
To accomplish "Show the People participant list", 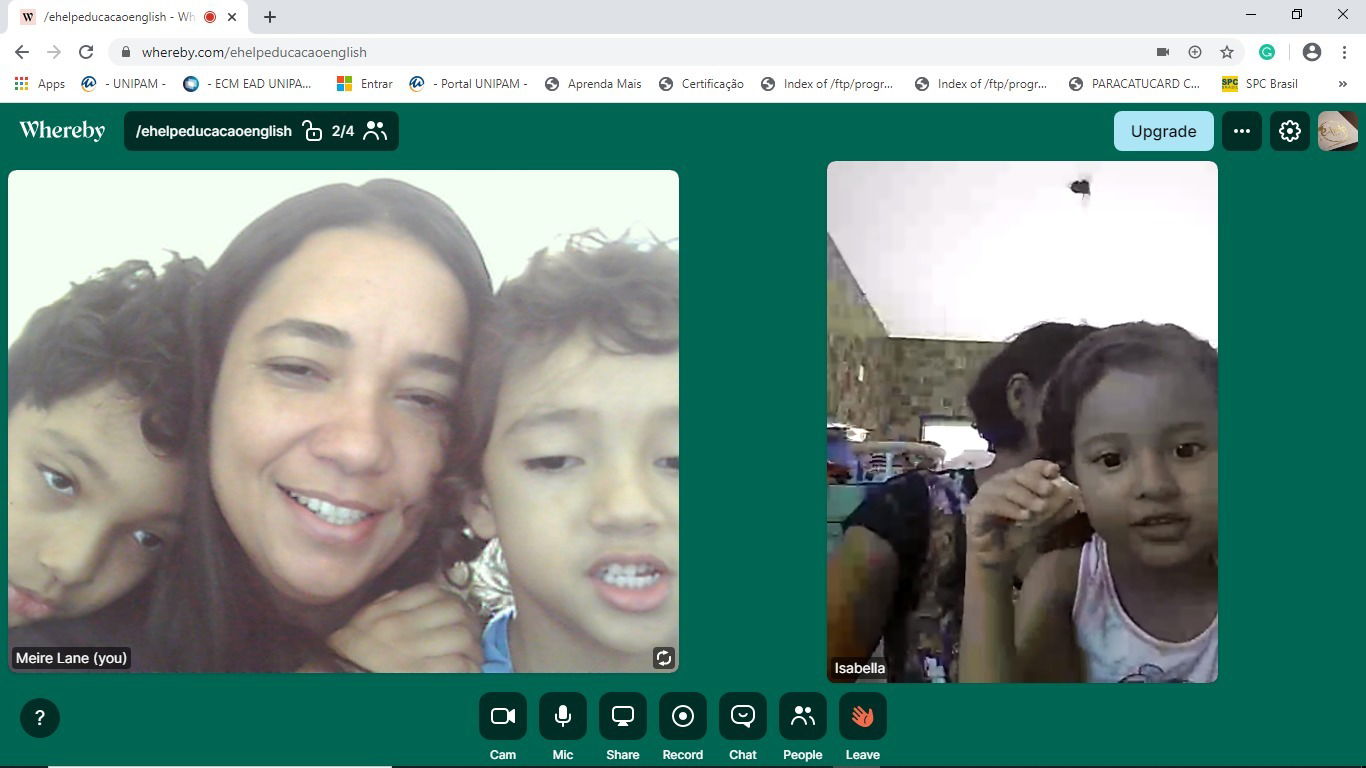I will (803, 716).
